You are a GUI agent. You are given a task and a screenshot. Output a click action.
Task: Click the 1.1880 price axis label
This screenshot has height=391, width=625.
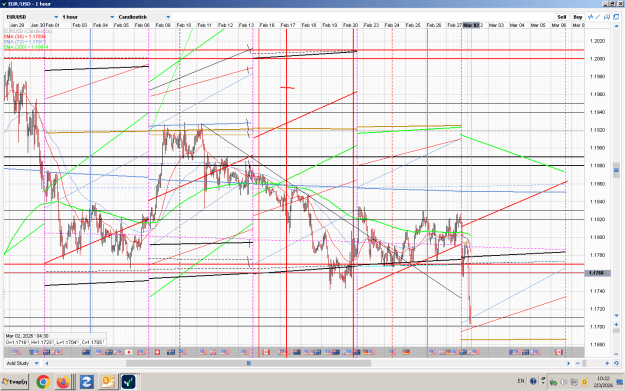coord(597,166)
